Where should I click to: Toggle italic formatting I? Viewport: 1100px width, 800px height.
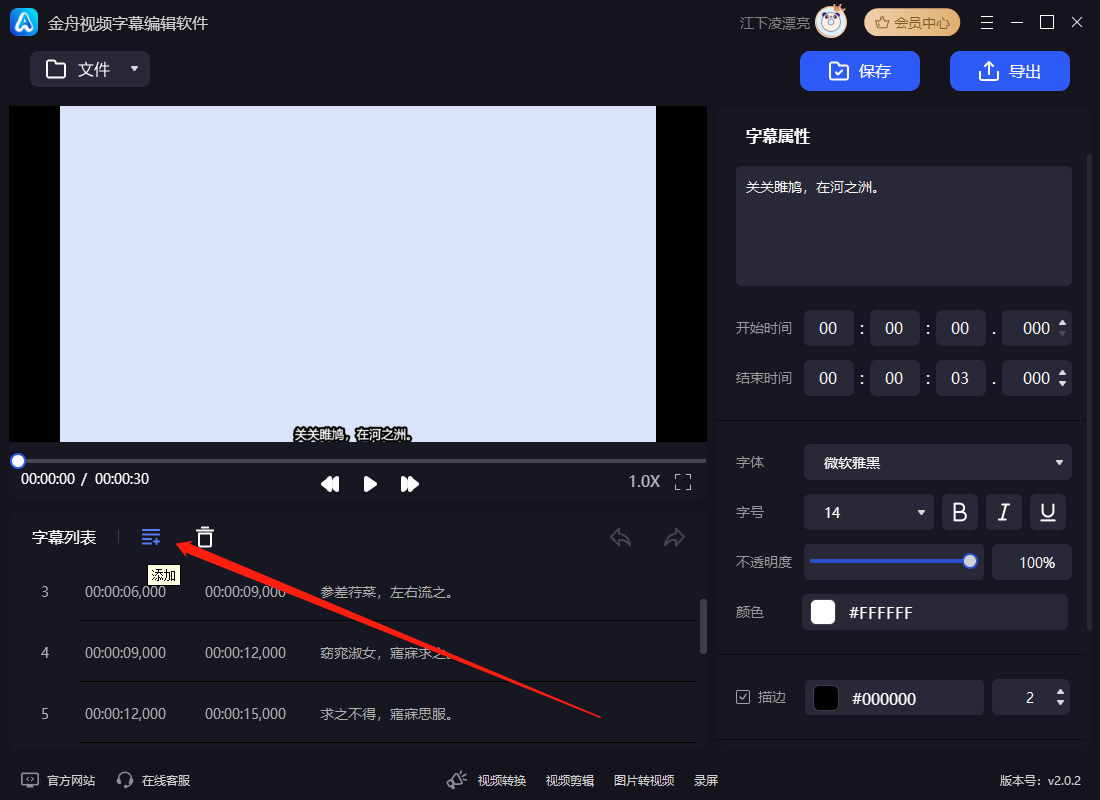tap(1004, 512)
